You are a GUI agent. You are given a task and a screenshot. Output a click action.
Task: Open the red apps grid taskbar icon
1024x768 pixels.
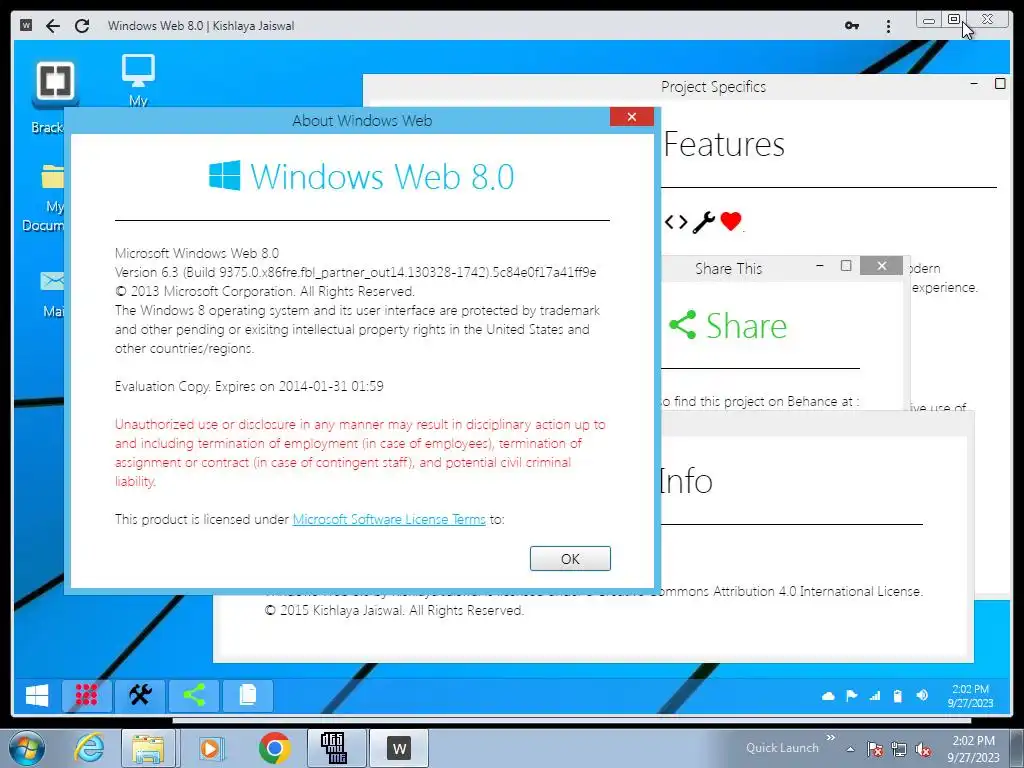click(x=86, y=696)
